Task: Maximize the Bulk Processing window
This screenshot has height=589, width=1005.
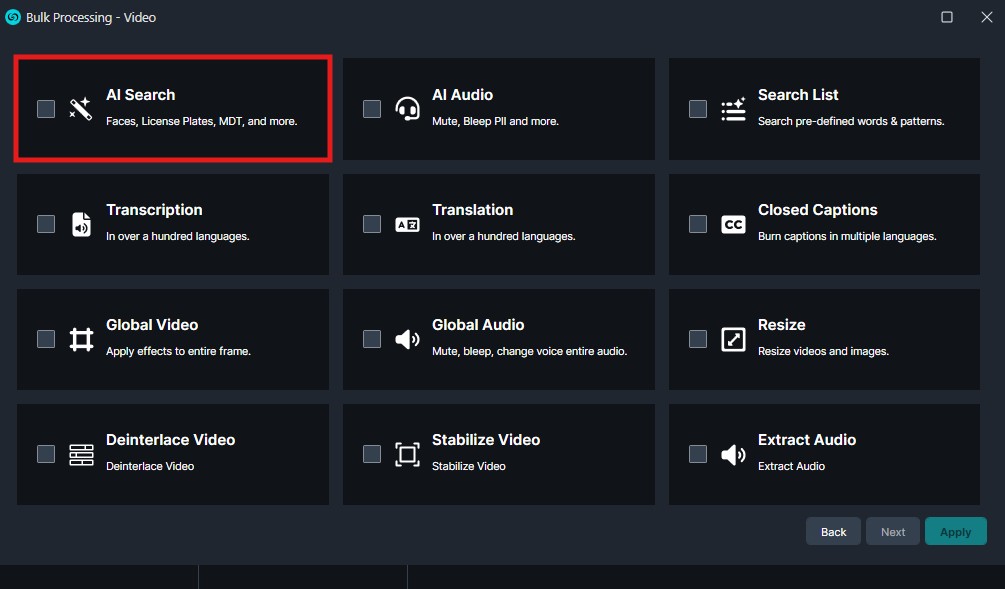Action: point(947,17)
